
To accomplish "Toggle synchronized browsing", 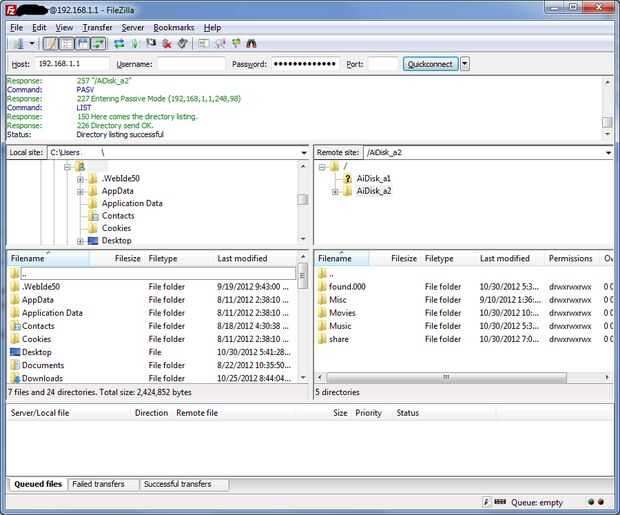I will point(236,43).
